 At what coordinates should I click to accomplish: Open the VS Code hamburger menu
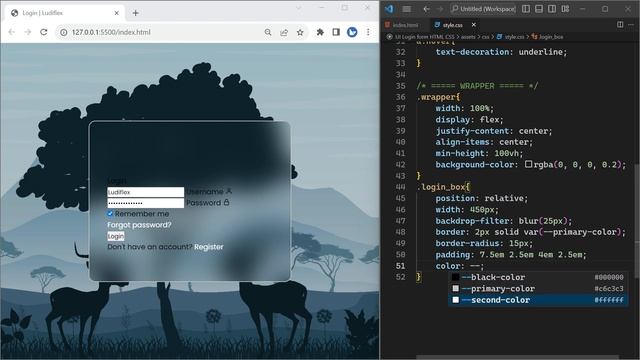click(x=407, y=9)
